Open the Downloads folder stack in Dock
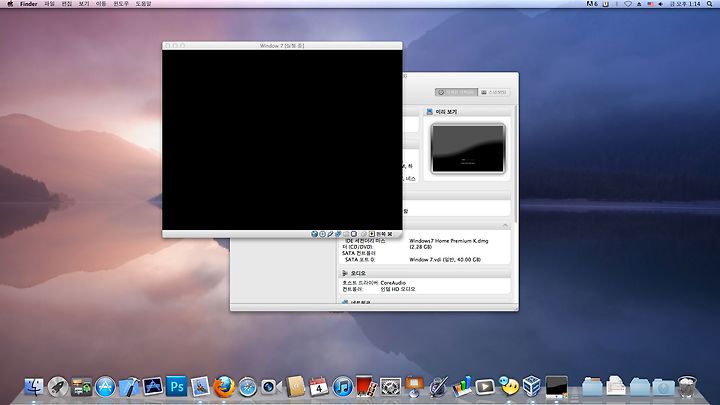 pyautogui.click(x=664, y=387)
